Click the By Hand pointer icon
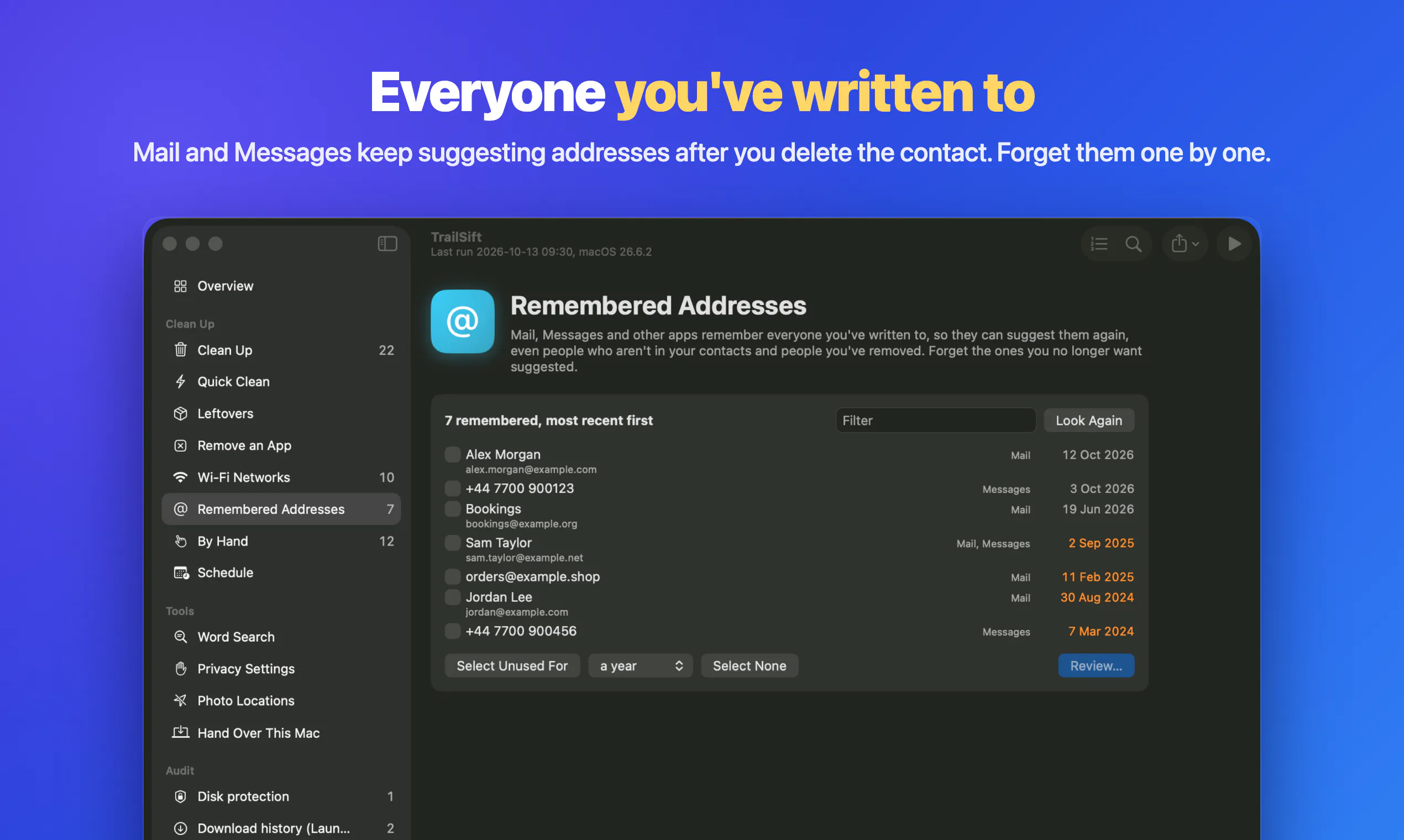 pos(180,541)
